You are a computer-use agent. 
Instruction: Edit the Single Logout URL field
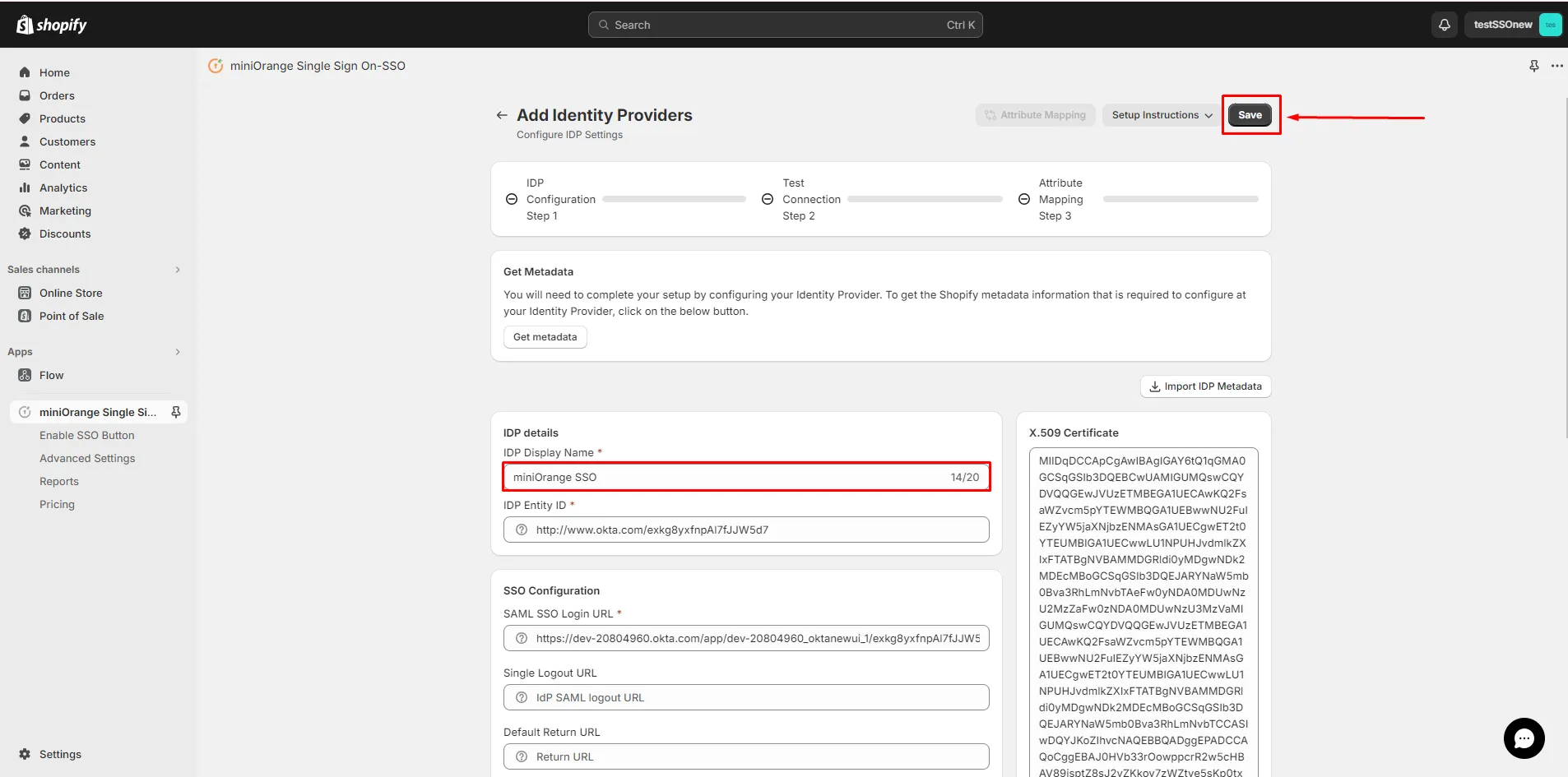click(x=746, y=697)
